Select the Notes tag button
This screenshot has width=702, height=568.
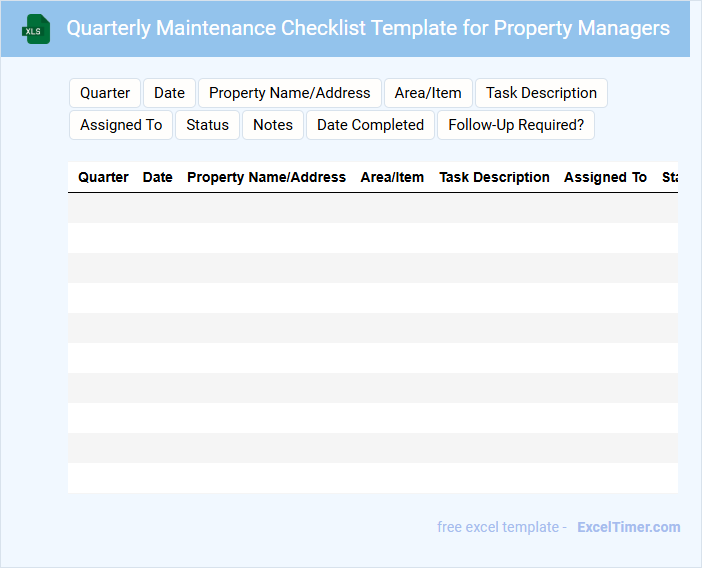tap(273, 125)
